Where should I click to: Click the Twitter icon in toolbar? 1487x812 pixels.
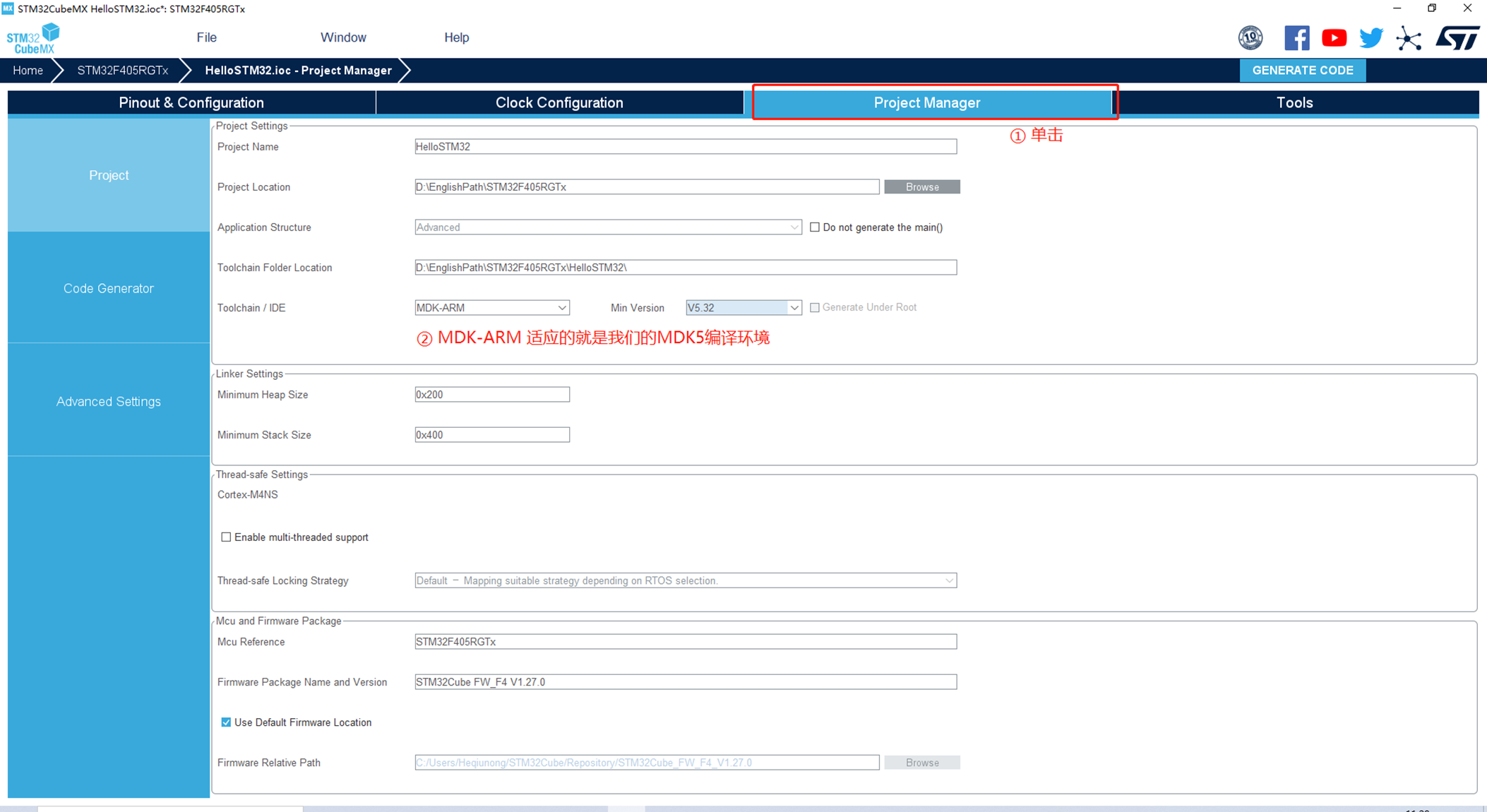pos(1371,38)
